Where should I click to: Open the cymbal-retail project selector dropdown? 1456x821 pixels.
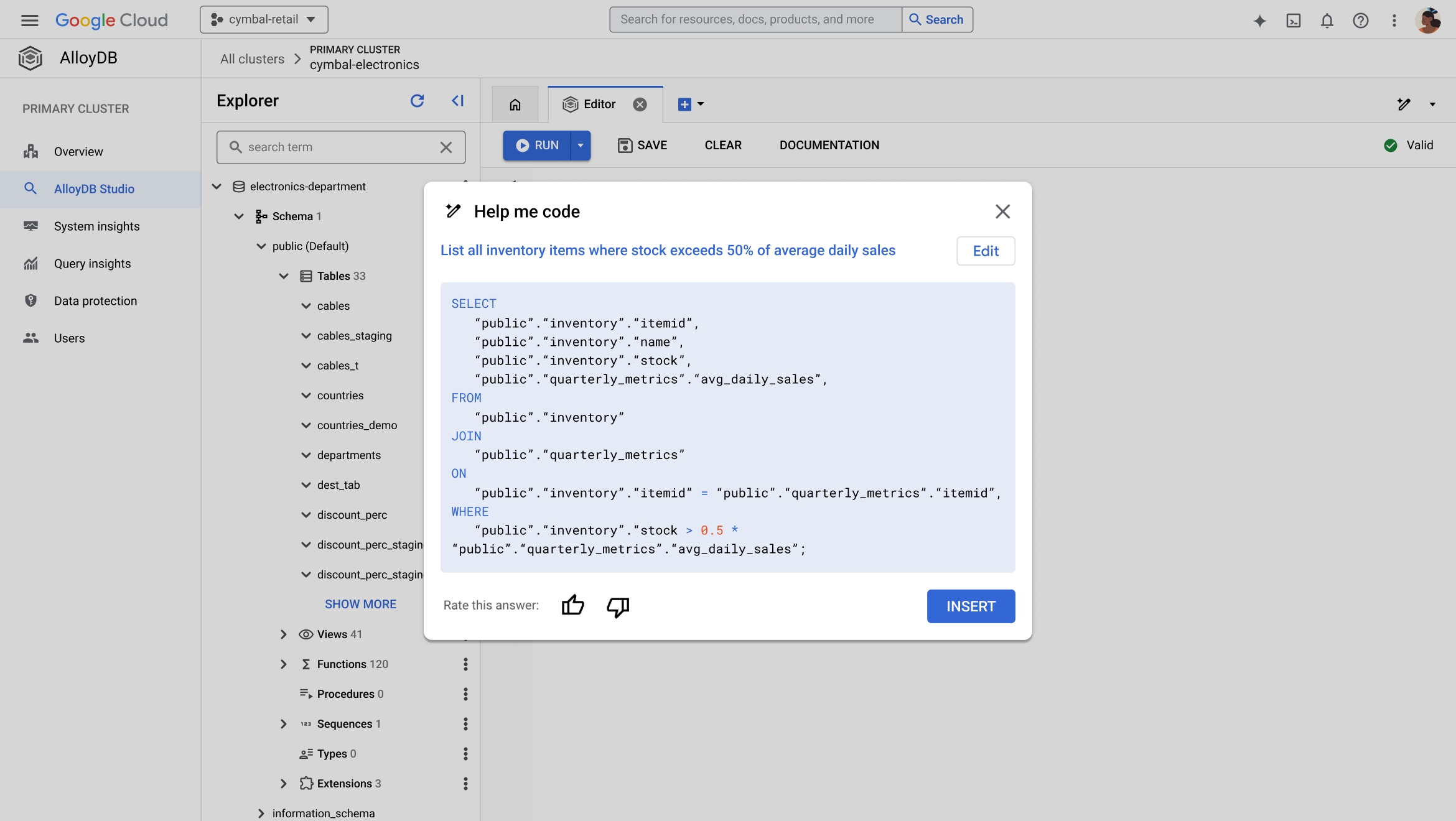coord(264,19)
